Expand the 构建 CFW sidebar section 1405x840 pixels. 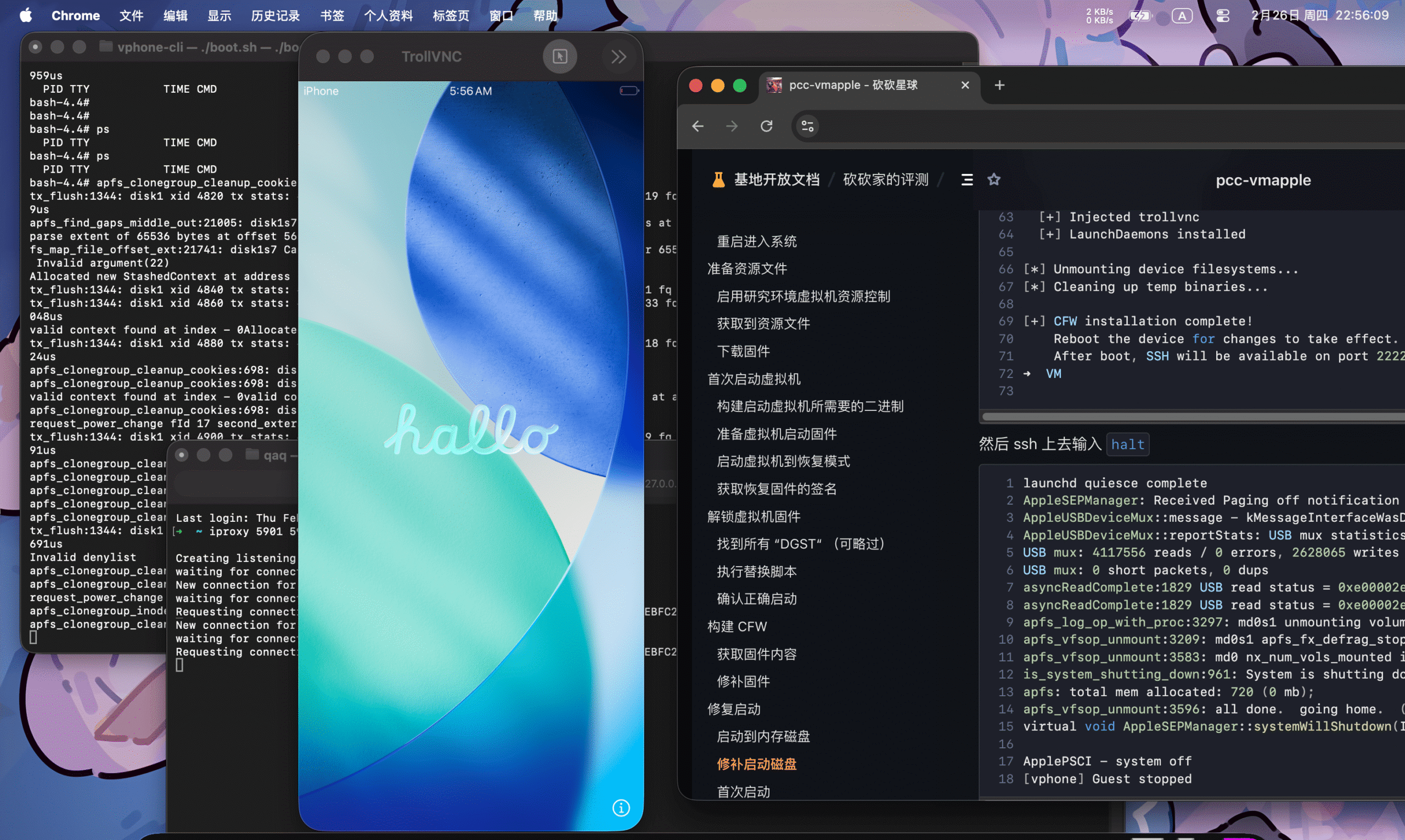[736, 626]
